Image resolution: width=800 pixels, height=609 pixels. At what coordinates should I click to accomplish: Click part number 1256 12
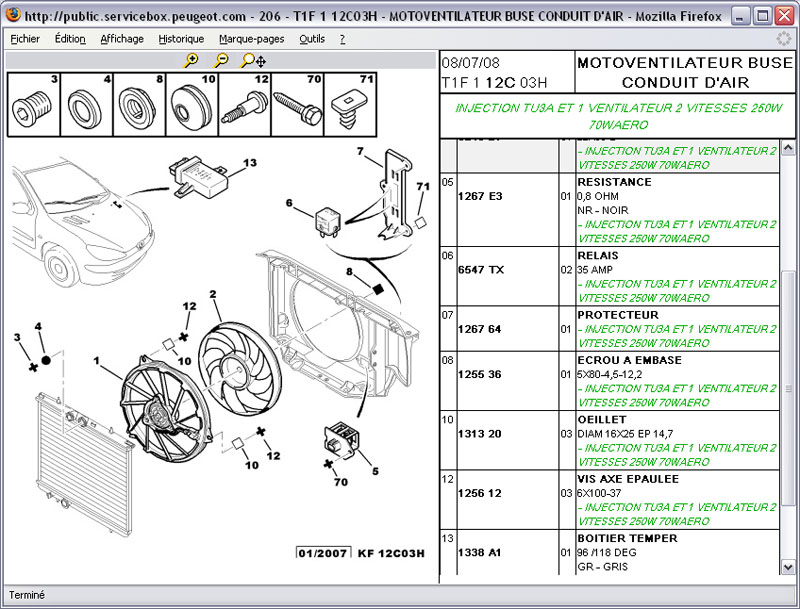point(479,493)
